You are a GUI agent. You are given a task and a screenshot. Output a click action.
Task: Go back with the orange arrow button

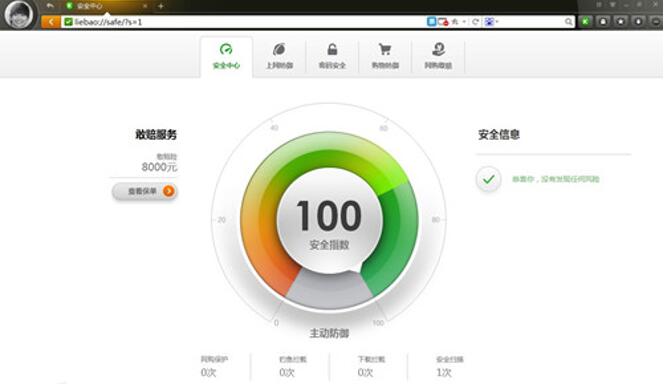click(x=50, y=22)
